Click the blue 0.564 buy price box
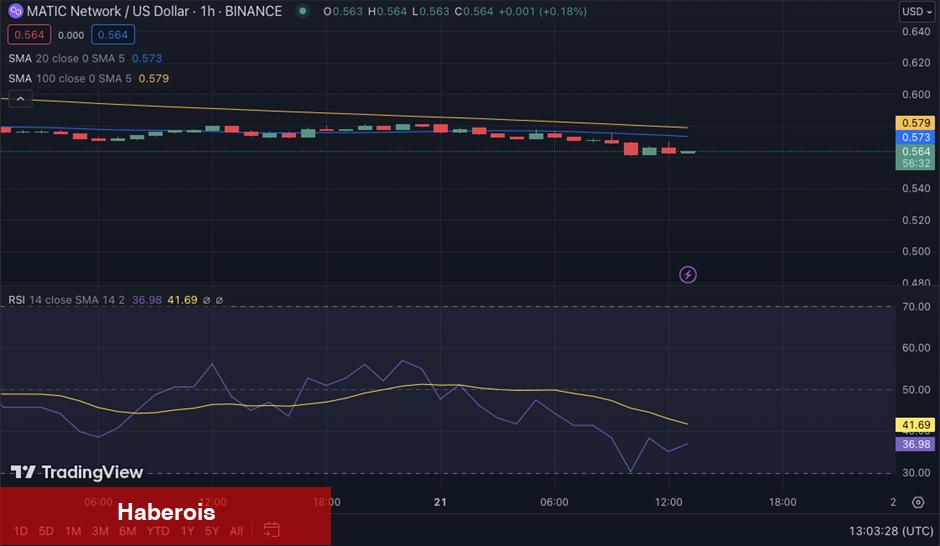The image size is (940, 546). [113, 35]
